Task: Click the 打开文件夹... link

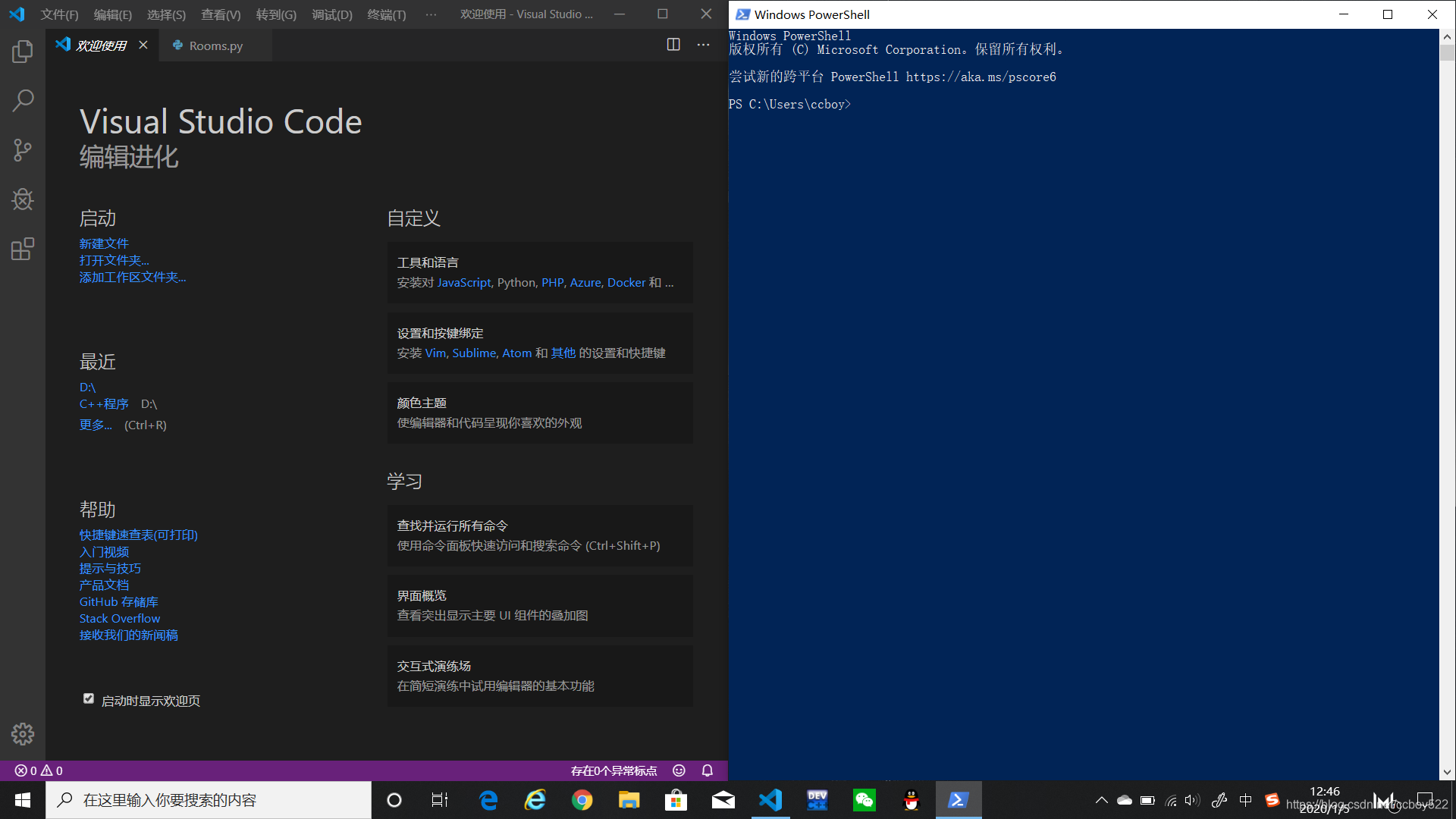Action: click(x=115, y=260)
